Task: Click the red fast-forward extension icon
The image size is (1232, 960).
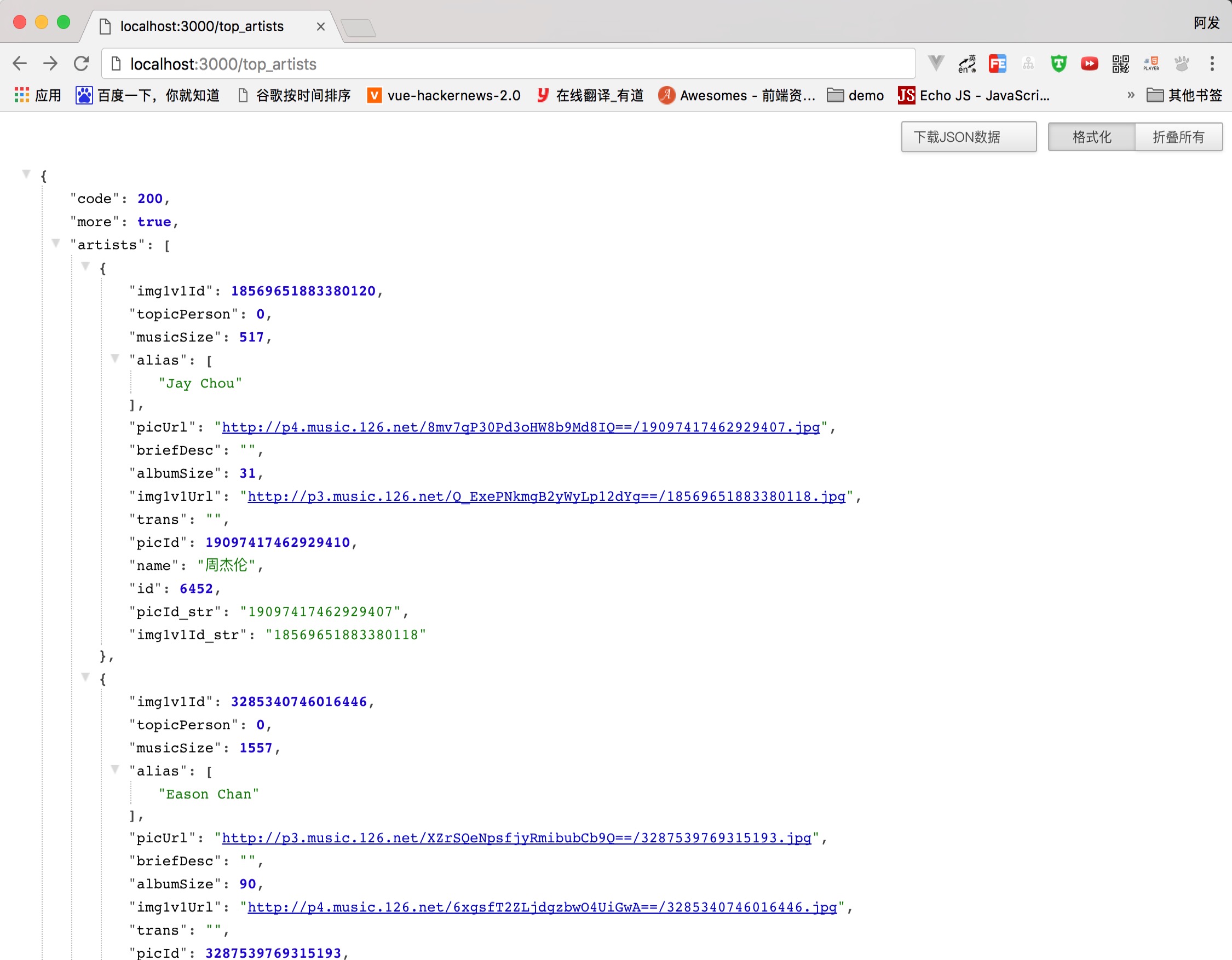Action: 1089,63
